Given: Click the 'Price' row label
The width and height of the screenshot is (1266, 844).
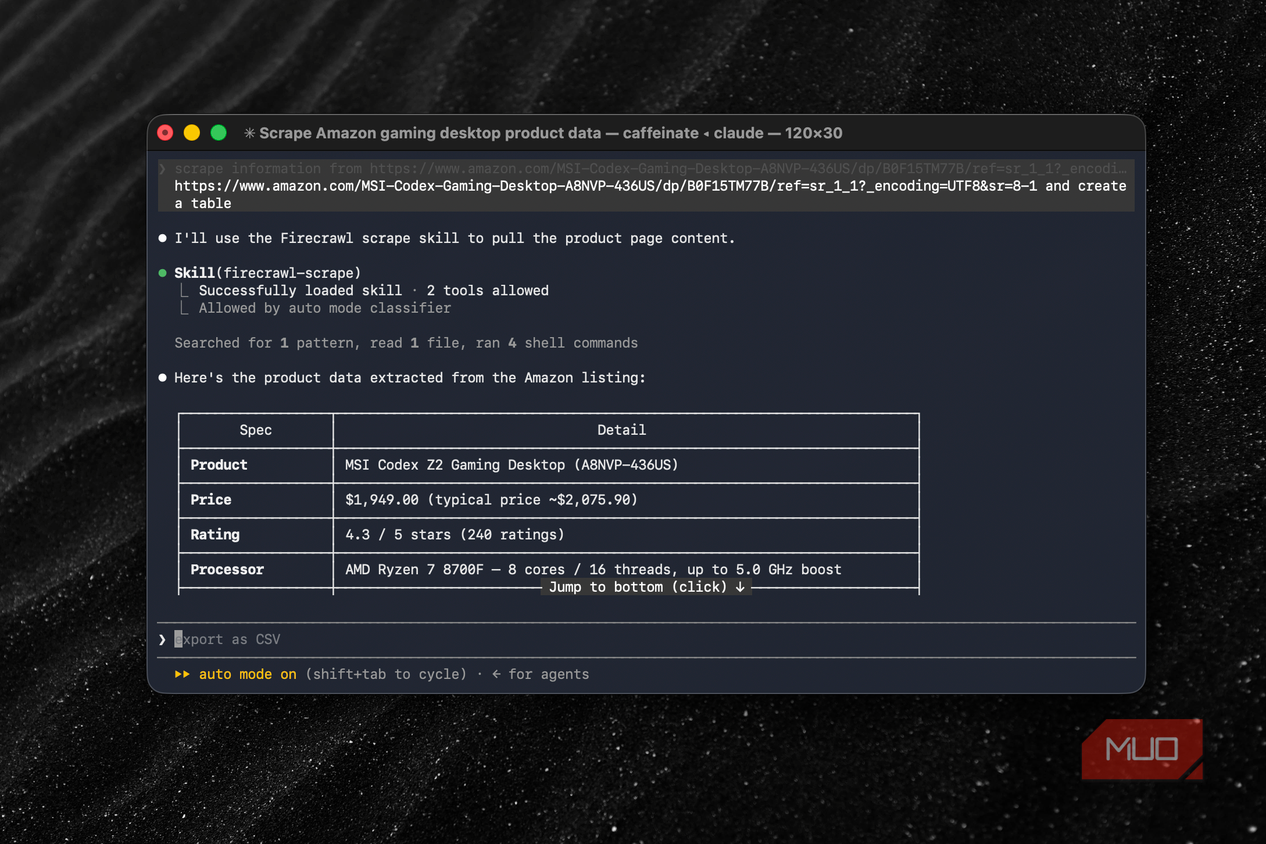Looking at the screenshot, I should pos(210,500).
